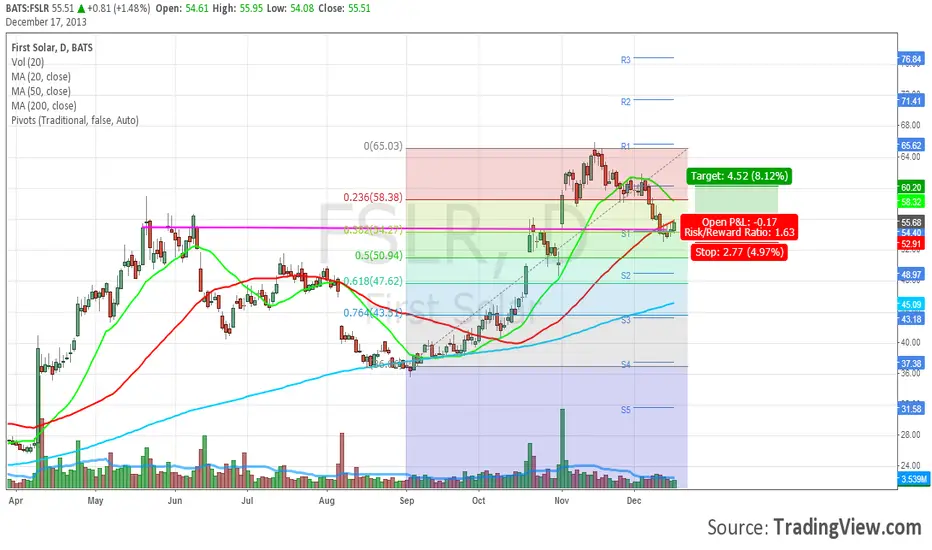Click the December 17, 2013 date text
Viewport: 932px width, 550px height.
coord(46,22)
